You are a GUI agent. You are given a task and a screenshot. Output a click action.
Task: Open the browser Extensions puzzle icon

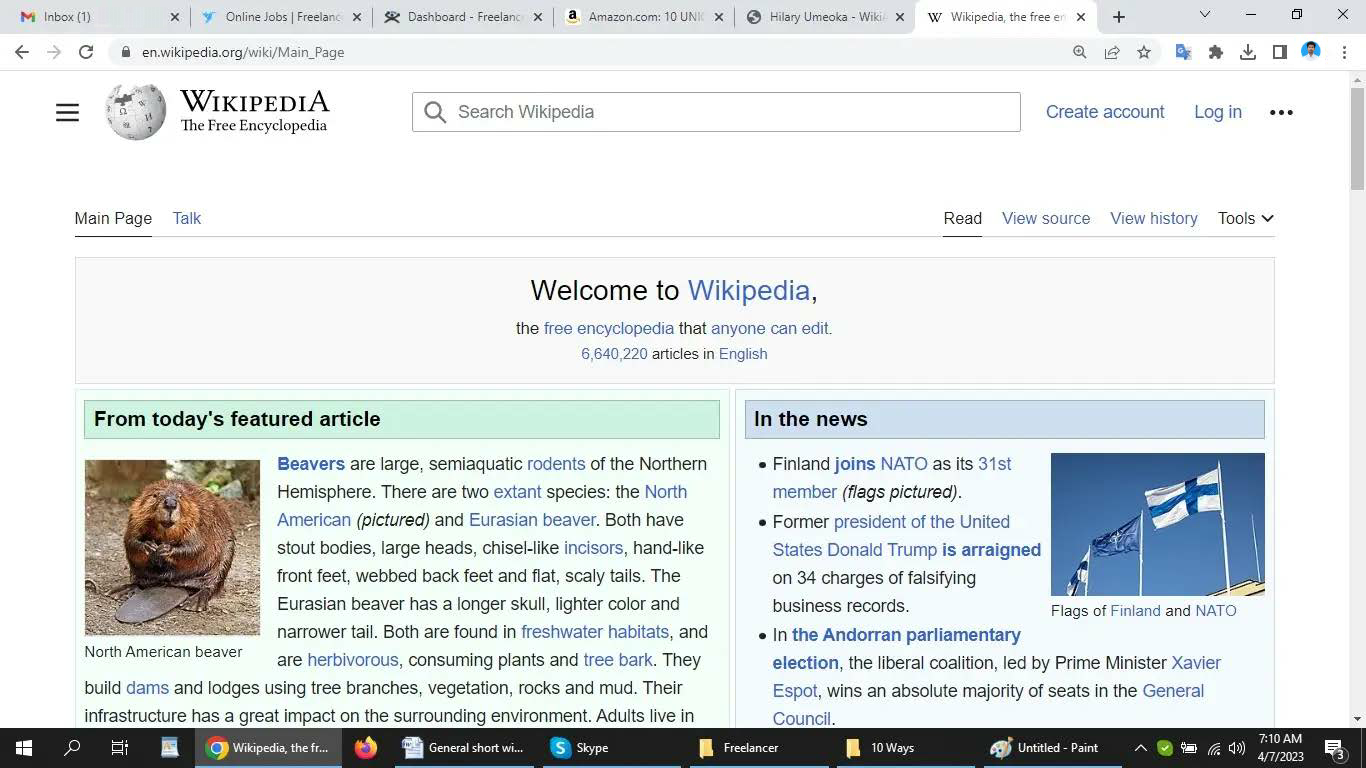[x=1215, y=52]
